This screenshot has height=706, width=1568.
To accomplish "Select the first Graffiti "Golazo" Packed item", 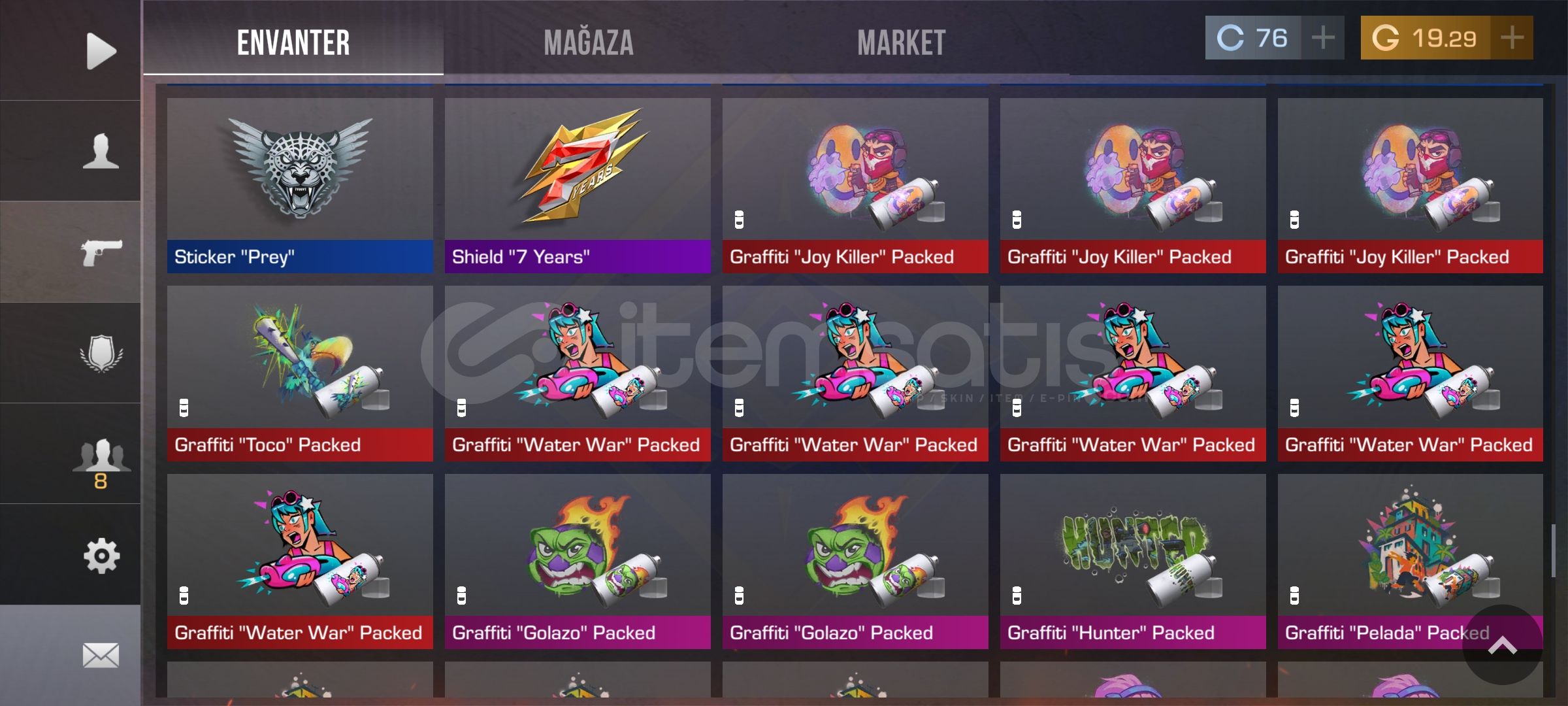I will [x=578, y=562].
